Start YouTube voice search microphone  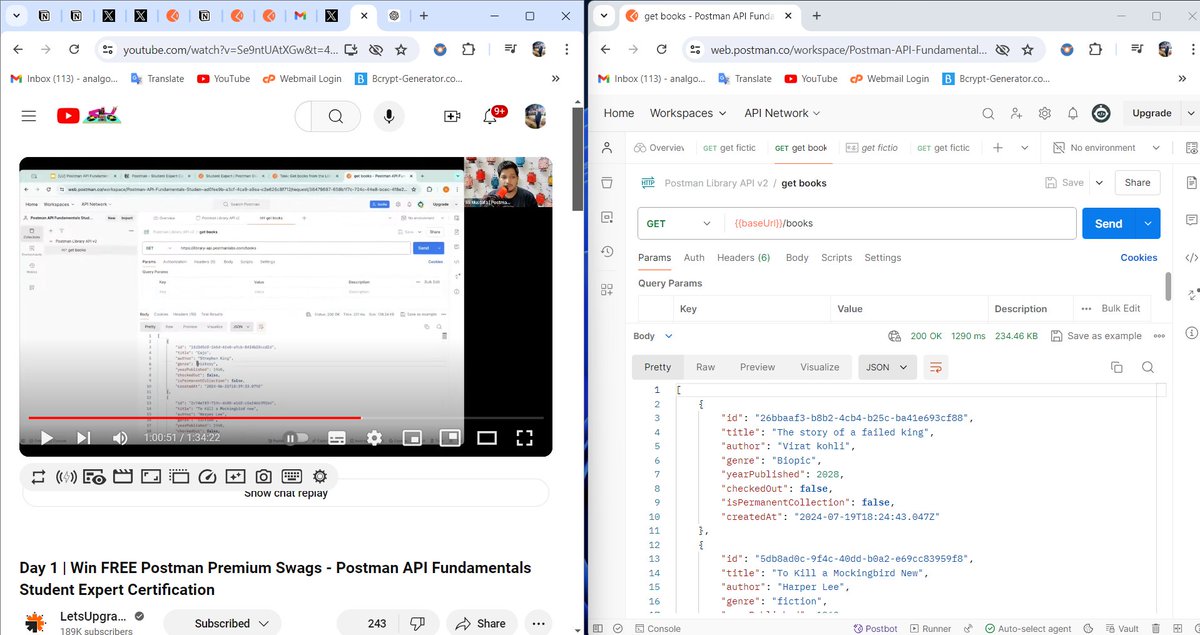388,117
